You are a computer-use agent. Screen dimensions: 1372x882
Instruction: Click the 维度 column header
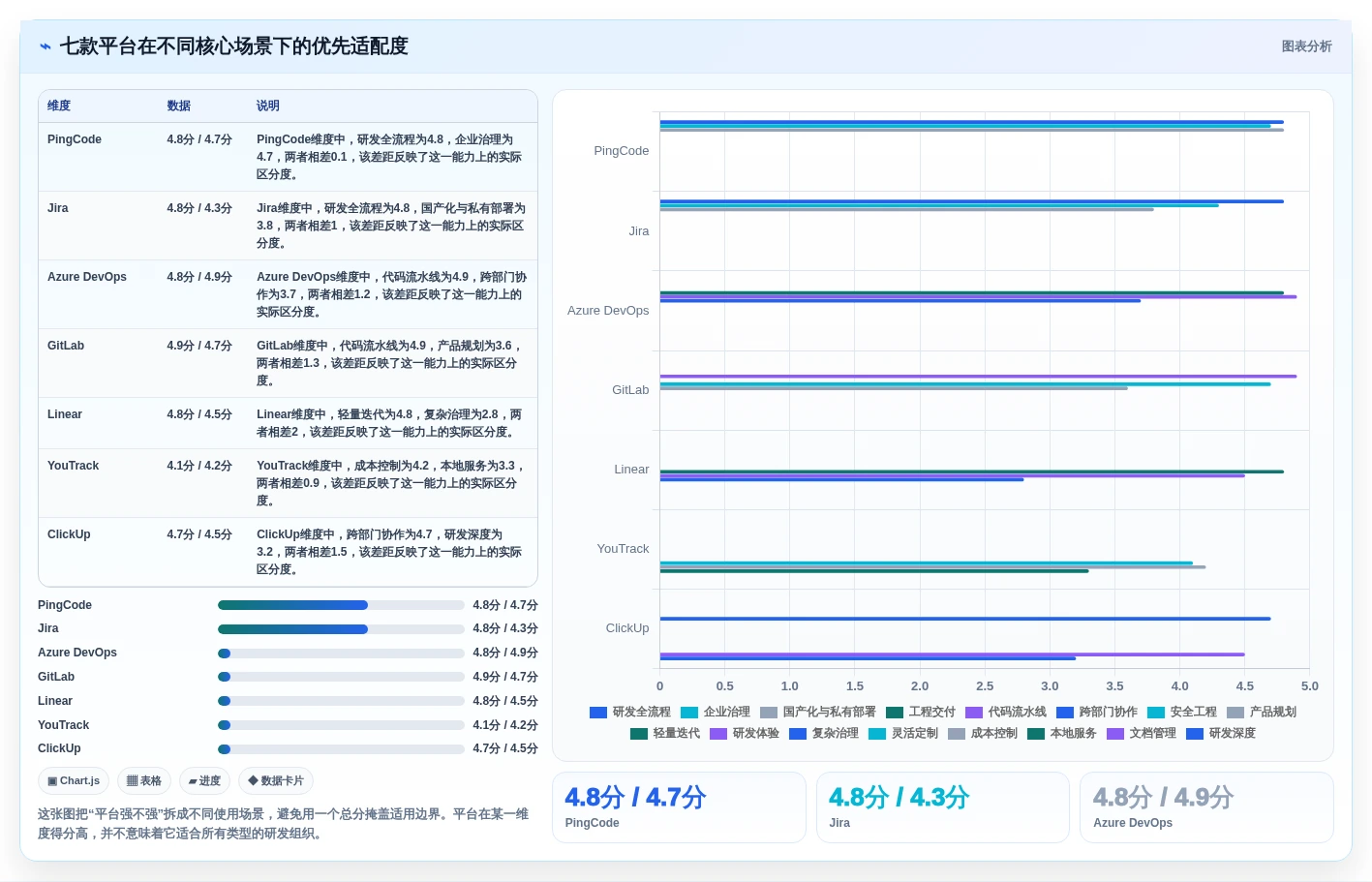[59, 106]
